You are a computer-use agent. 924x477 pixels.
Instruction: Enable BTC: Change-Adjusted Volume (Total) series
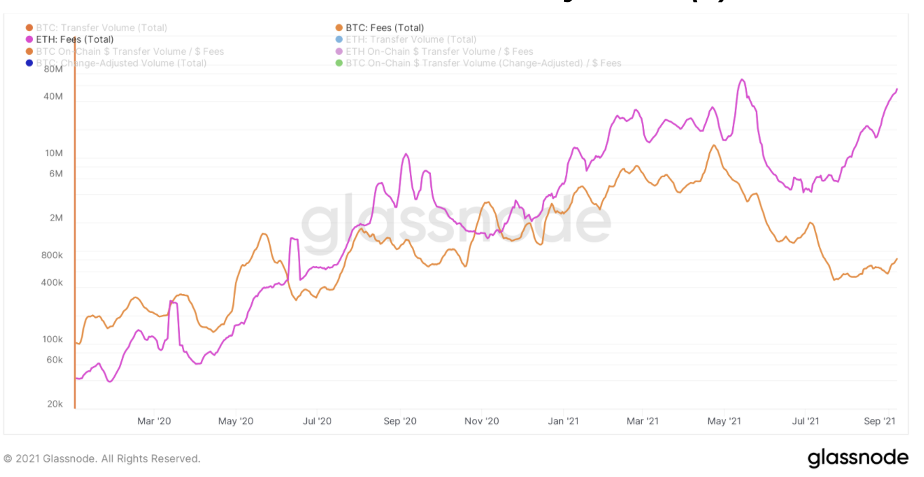[x=120, y=63]
